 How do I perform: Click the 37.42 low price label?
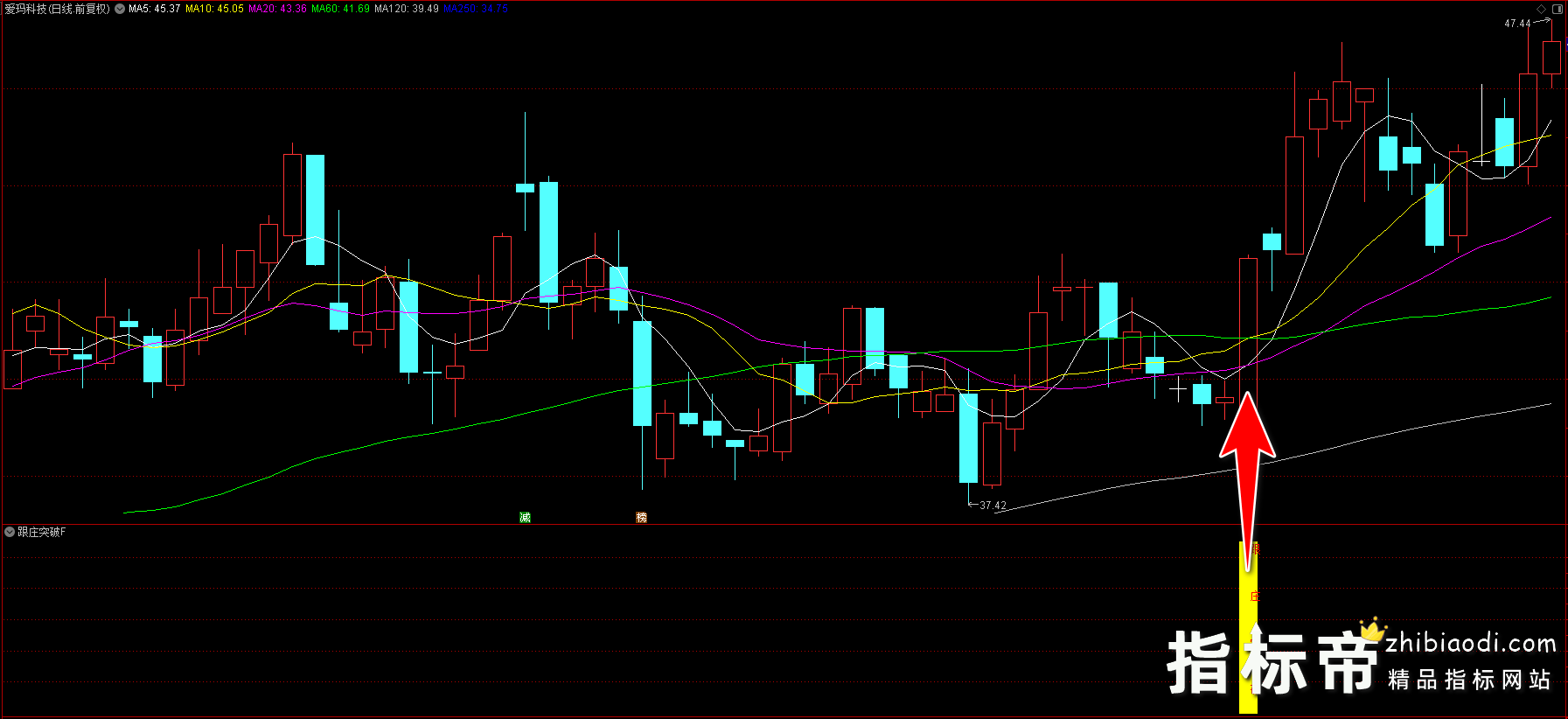coord(993,506)
